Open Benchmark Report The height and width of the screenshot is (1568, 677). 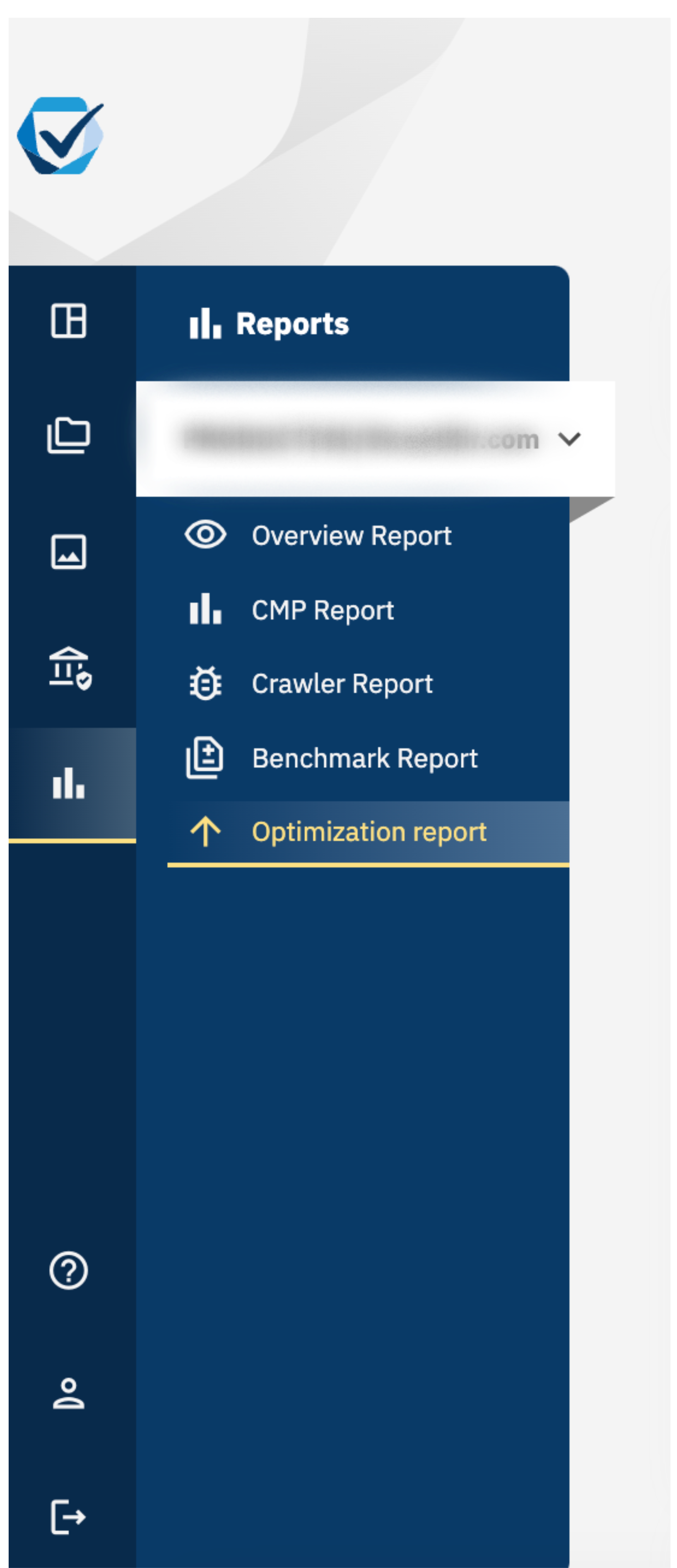tap(365, 758)
